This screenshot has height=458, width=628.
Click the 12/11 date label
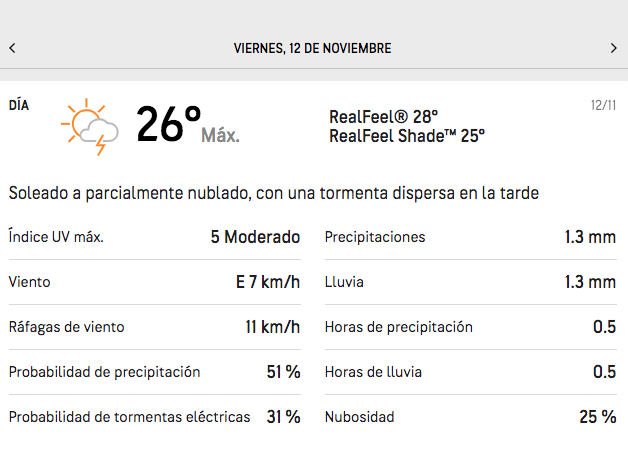(603, 104)
